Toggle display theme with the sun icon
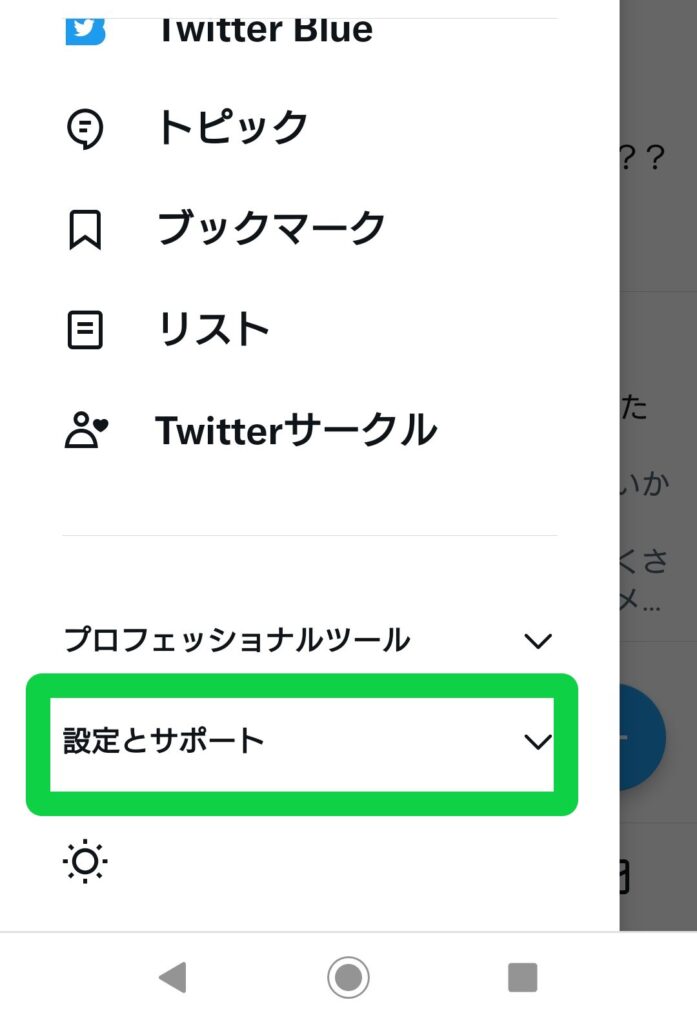This screenshot has width=697, height=1024. point(85,862)
